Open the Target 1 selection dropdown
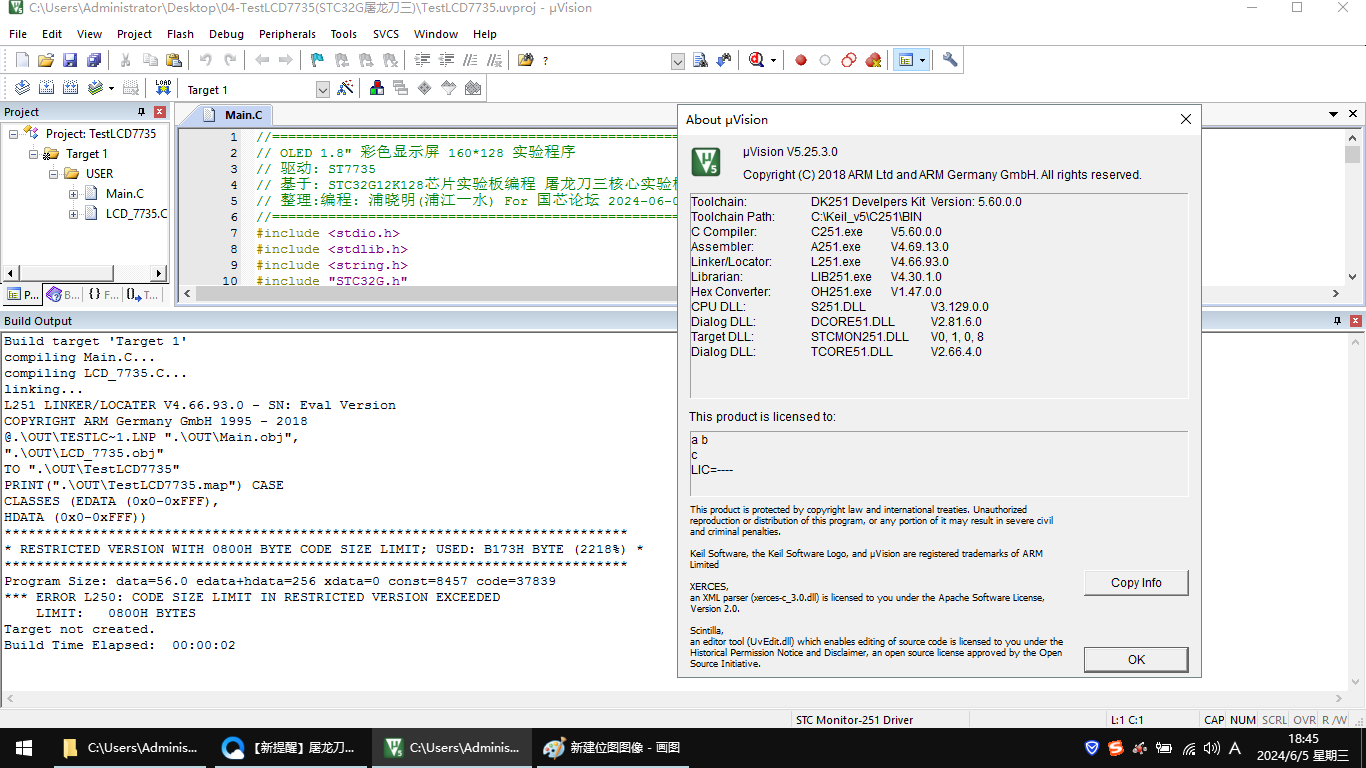The image size is (1366, 768). click(322, 90)
